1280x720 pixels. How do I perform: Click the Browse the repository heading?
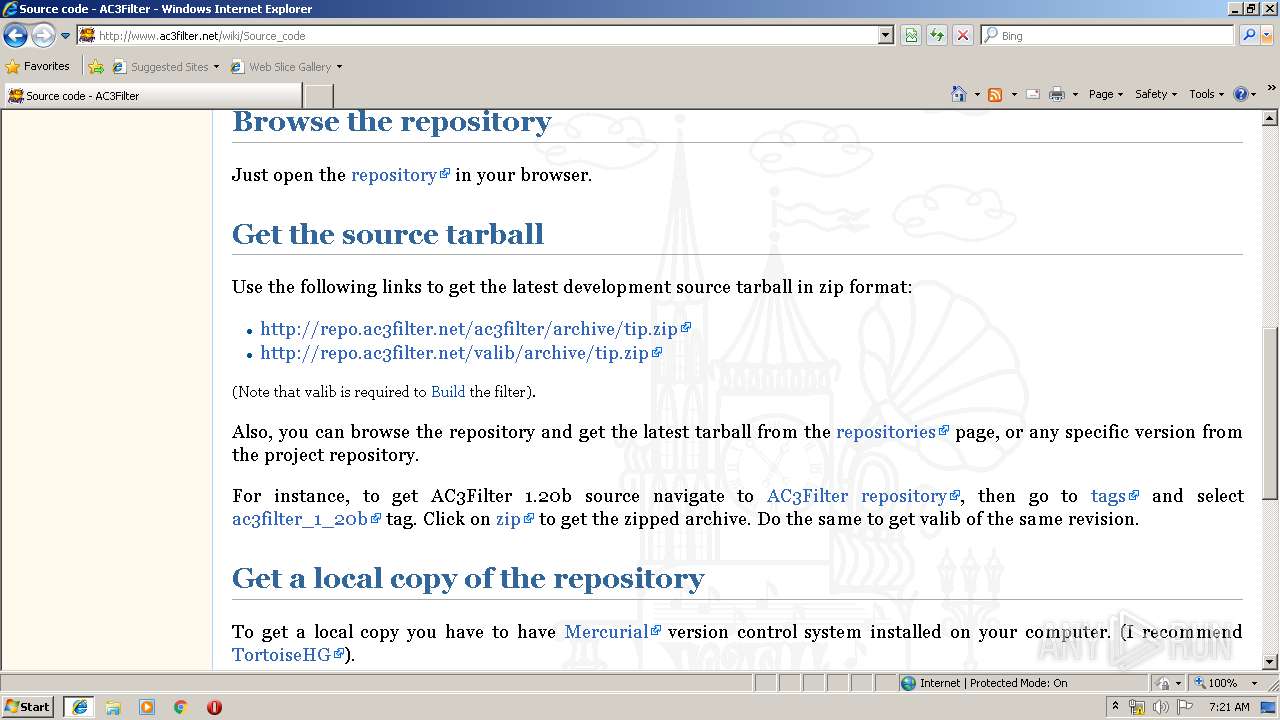392,122
